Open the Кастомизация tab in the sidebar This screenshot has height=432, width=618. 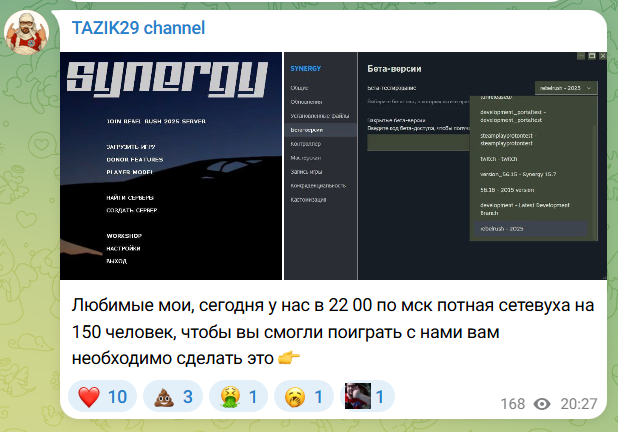(x=308, y=200)
